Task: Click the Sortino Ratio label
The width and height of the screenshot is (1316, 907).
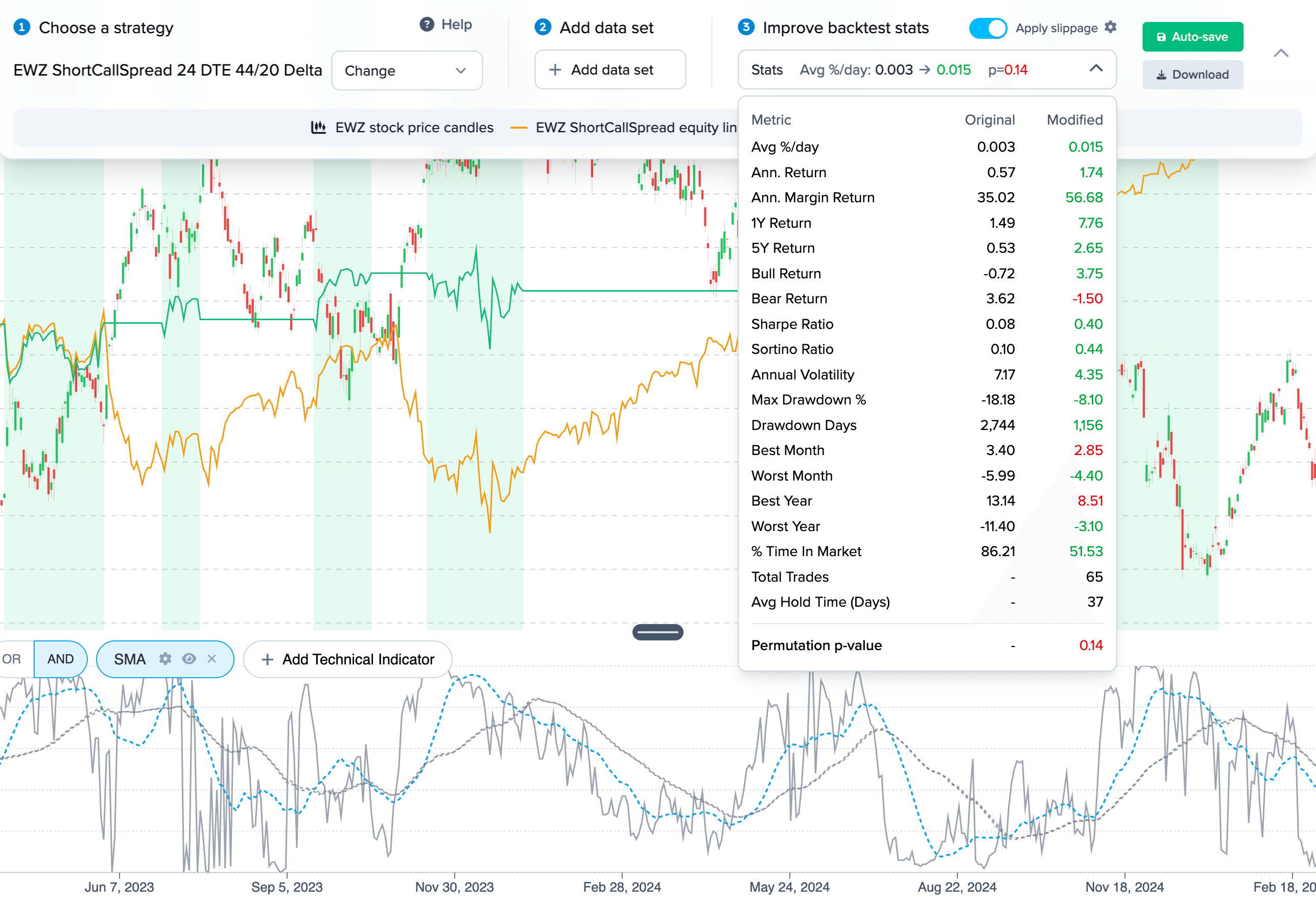Action: click(792, 349)
